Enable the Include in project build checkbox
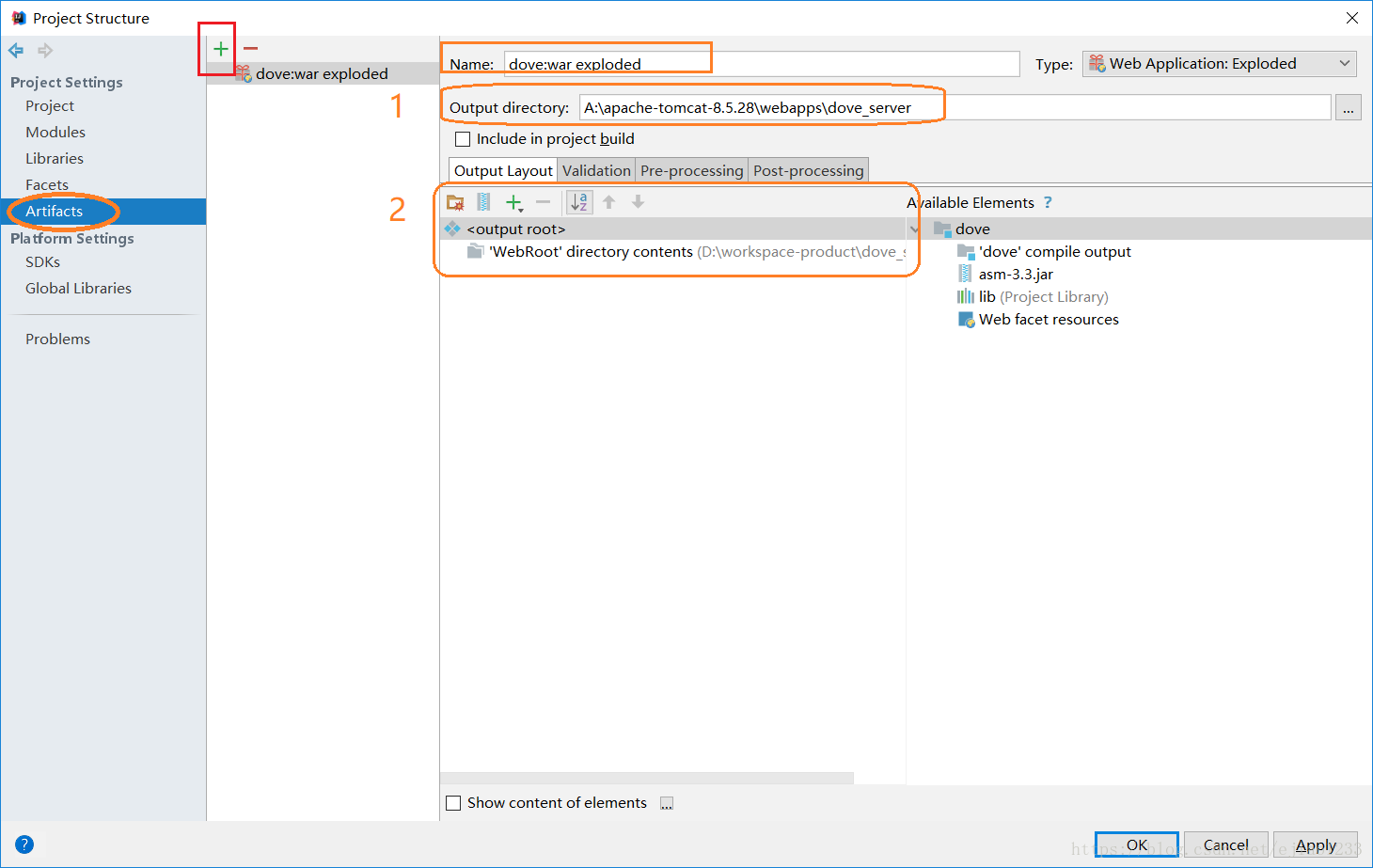The width and height of the screenshot is (1373, 868). coord(462,138)
